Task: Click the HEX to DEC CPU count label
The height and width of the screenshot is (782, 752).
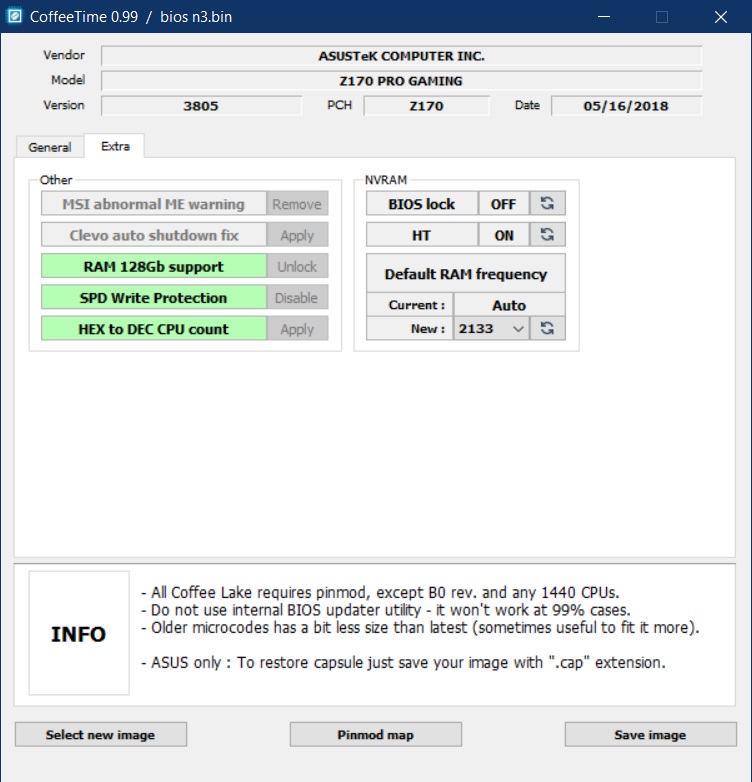Action: tap(154, 329)
